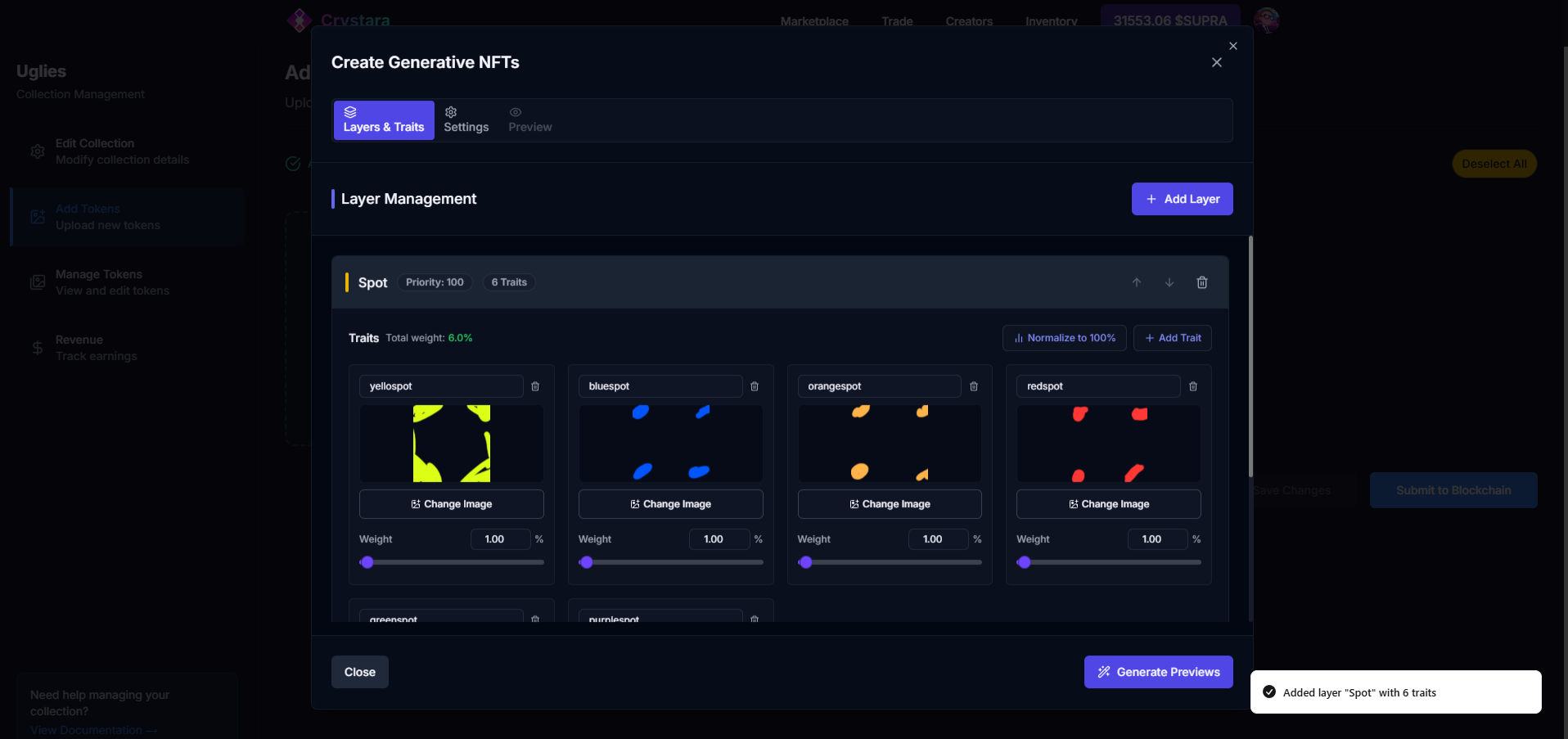
Task: Click the redspot trait image thumbnail
Action: tap(1108, 444)
